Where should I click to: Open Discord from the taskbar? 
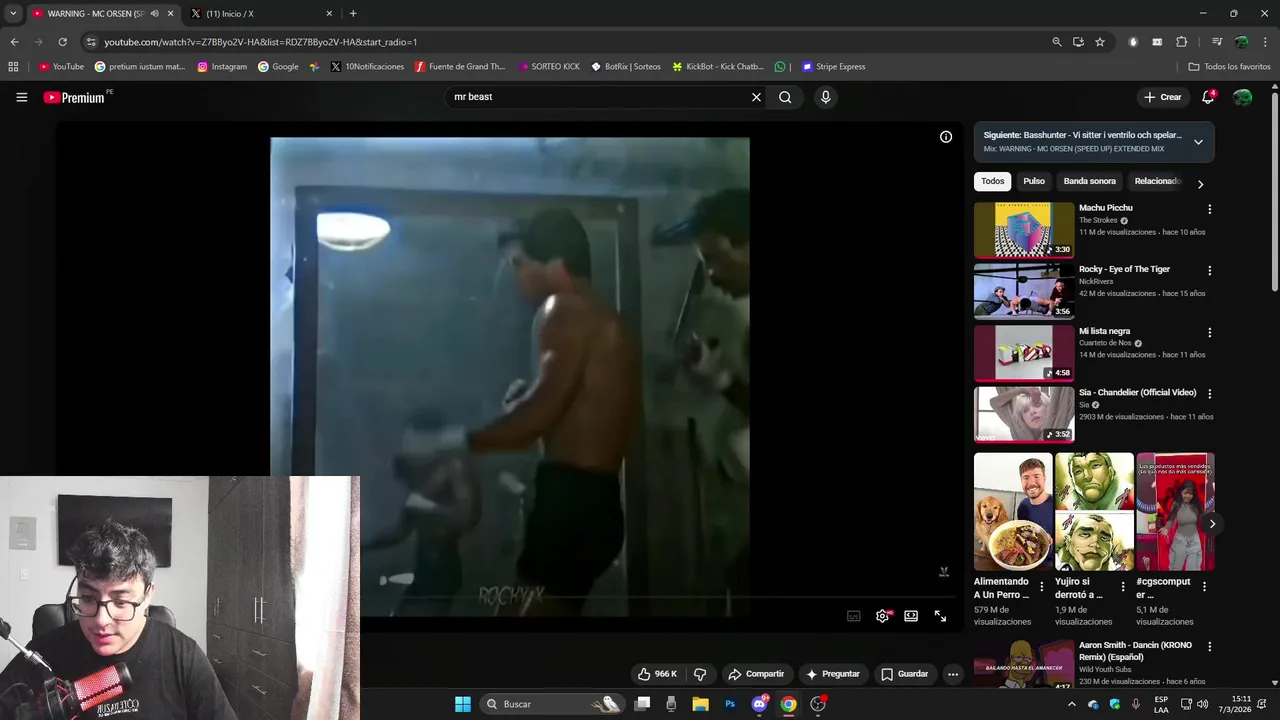pos(759,704)
